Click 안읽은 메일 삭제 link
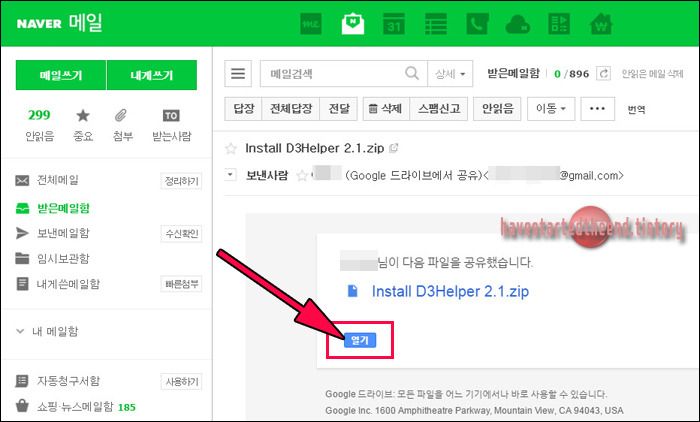700x422 pixels. (x=652, y=74)
